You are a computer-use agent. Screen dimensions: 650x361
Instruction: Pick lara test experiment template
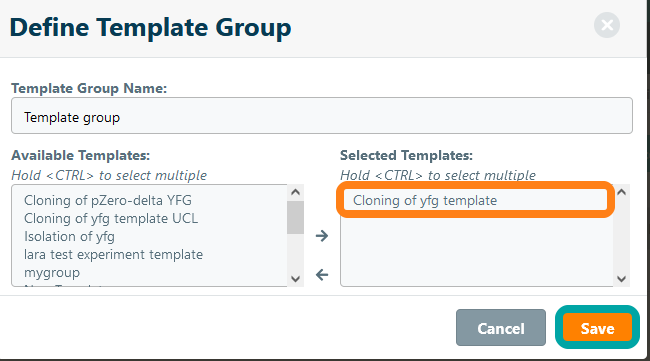click(x=114, y=254)
